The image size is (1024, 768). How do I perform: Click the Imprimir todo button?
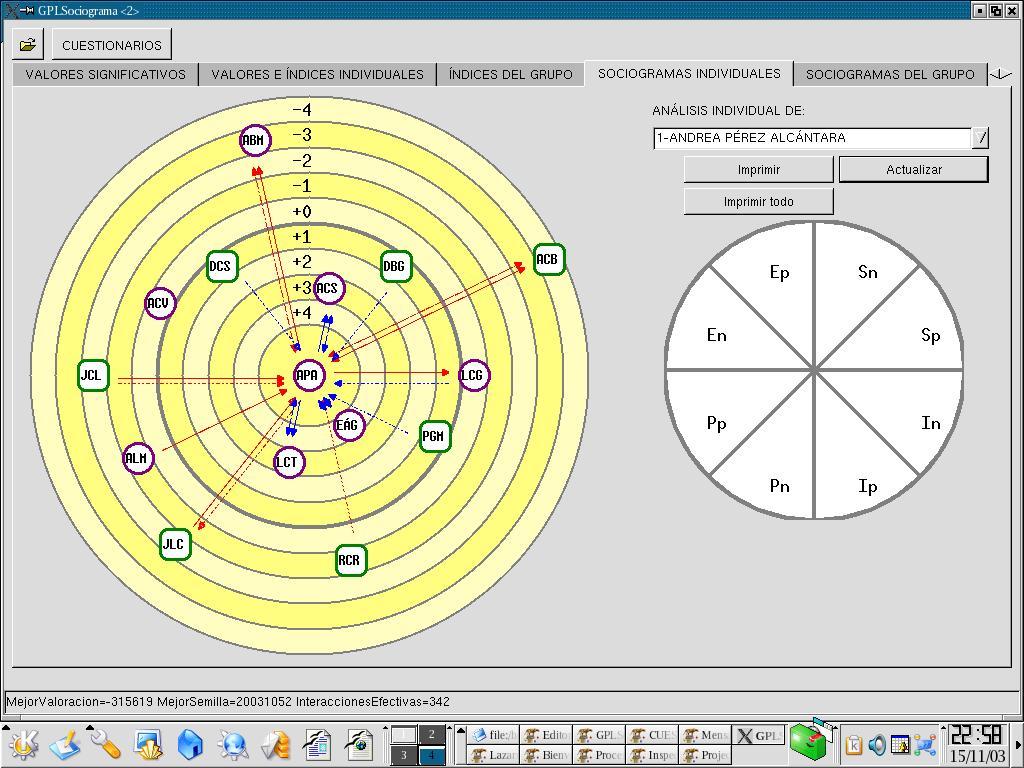[758, 201]
